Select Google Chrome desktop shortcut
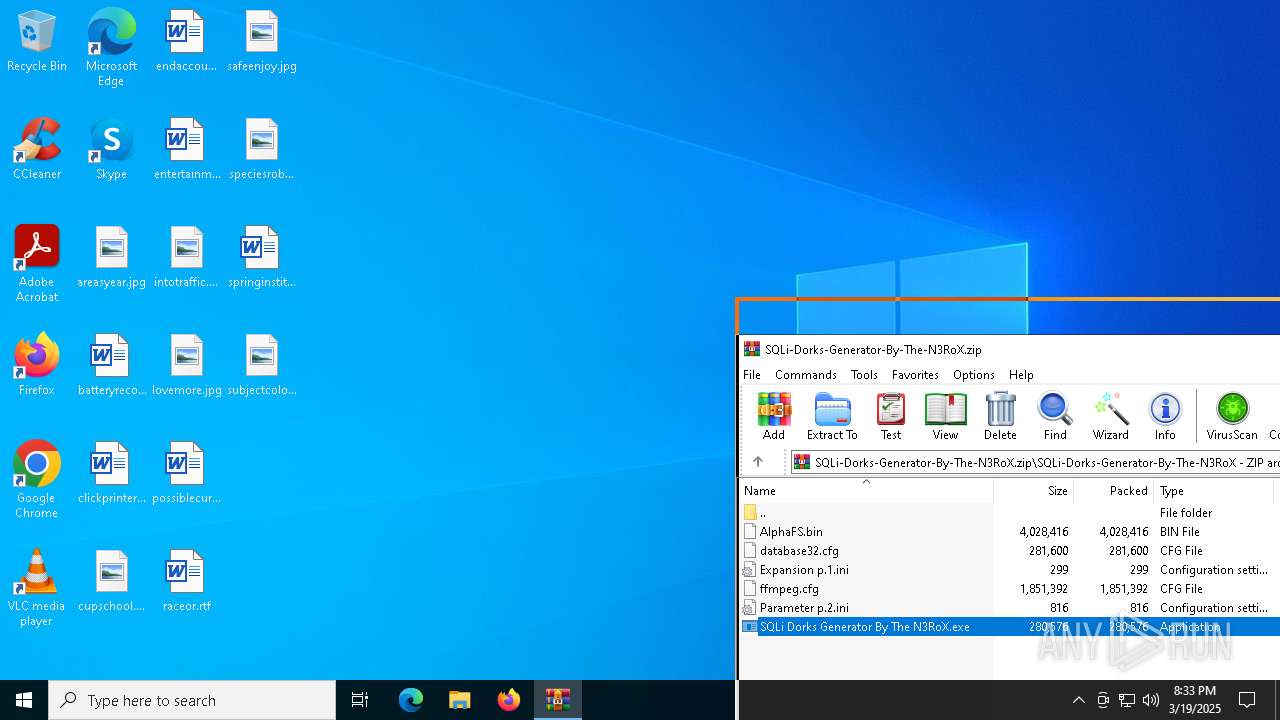Image resolution: width=1280 pixels, height=720 pixels. click(37, 480)
